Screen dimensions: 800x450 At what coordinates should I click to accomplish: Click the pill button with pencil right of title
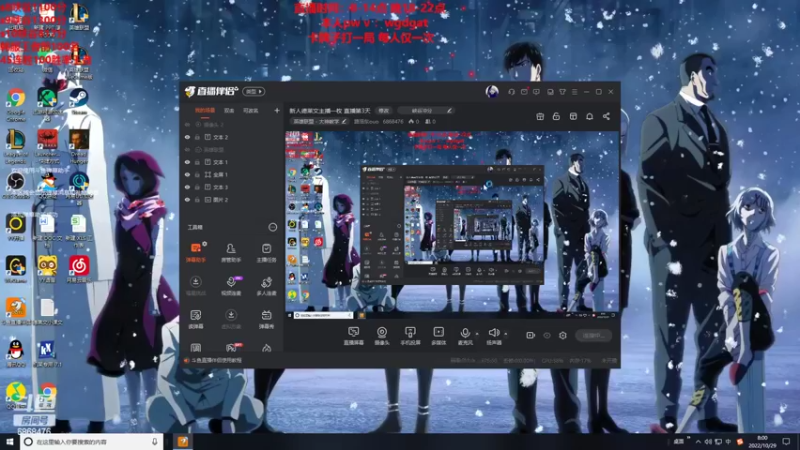point(426,111)
